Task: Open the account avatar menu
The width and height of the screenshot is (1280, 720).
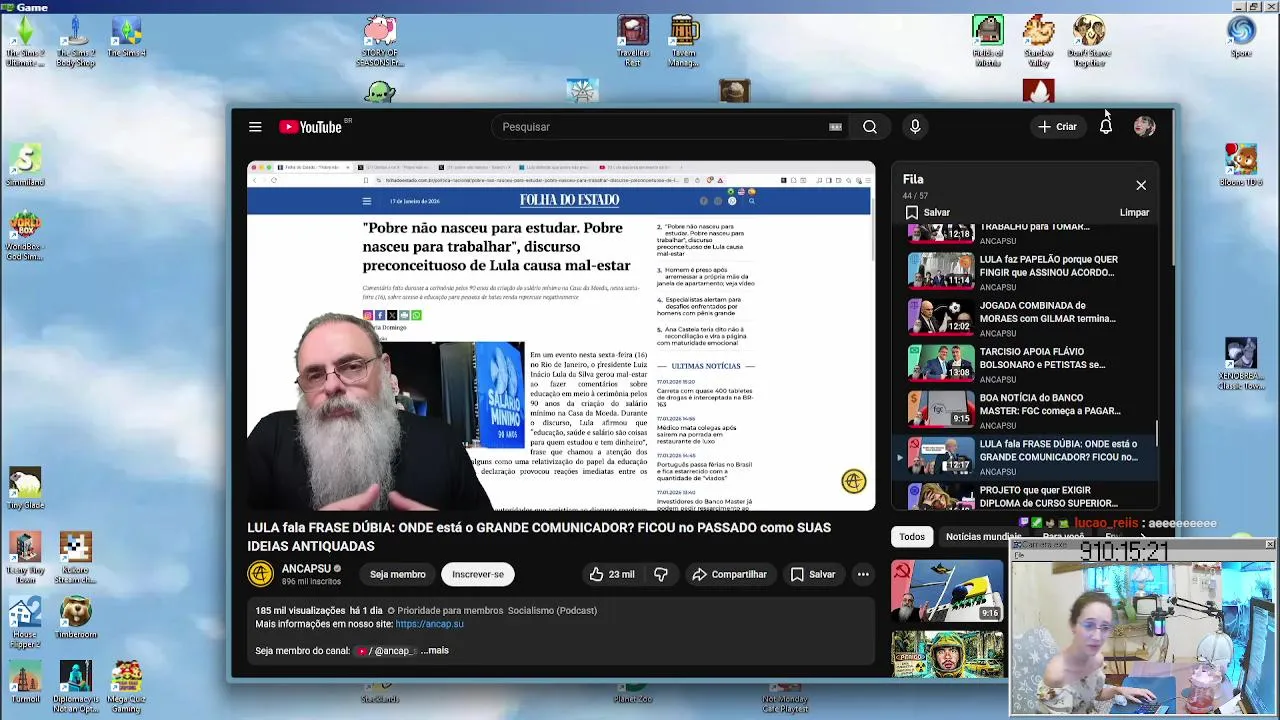Action: click(x=1145, y=127)
